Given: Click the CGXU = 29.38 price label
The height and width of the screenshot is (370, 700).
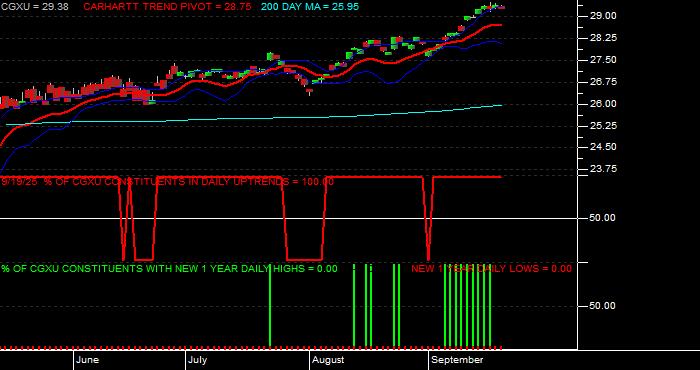Looking at the screenshot, I should 35,7.
